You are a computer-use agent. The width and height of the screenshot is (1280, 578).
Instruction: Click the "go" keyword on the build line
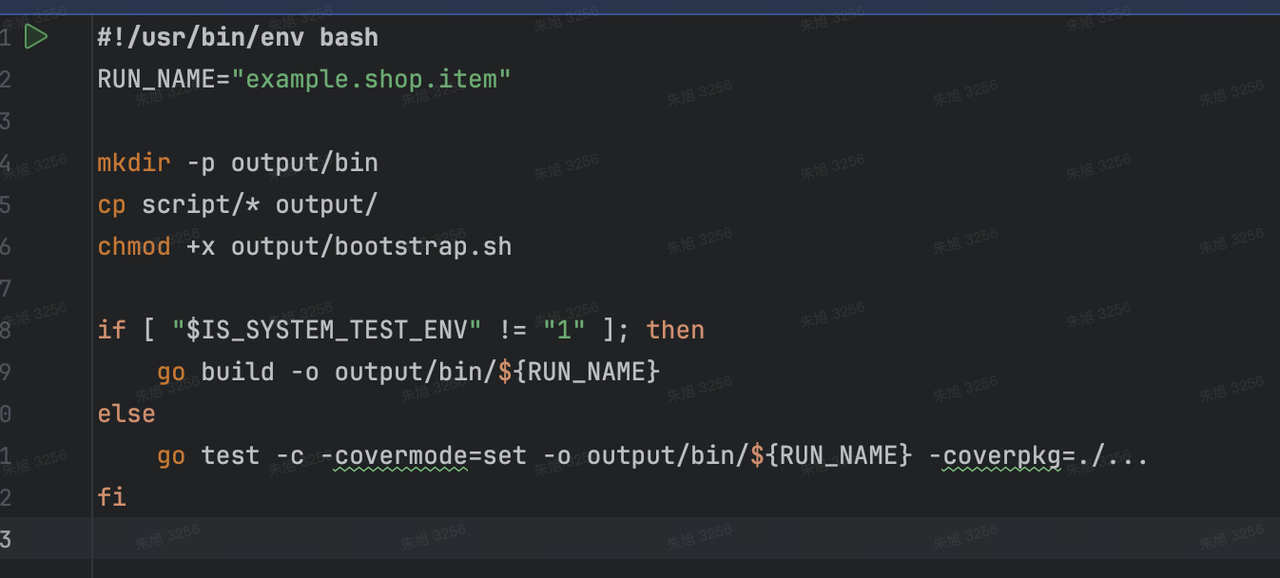tap(171, 372)
